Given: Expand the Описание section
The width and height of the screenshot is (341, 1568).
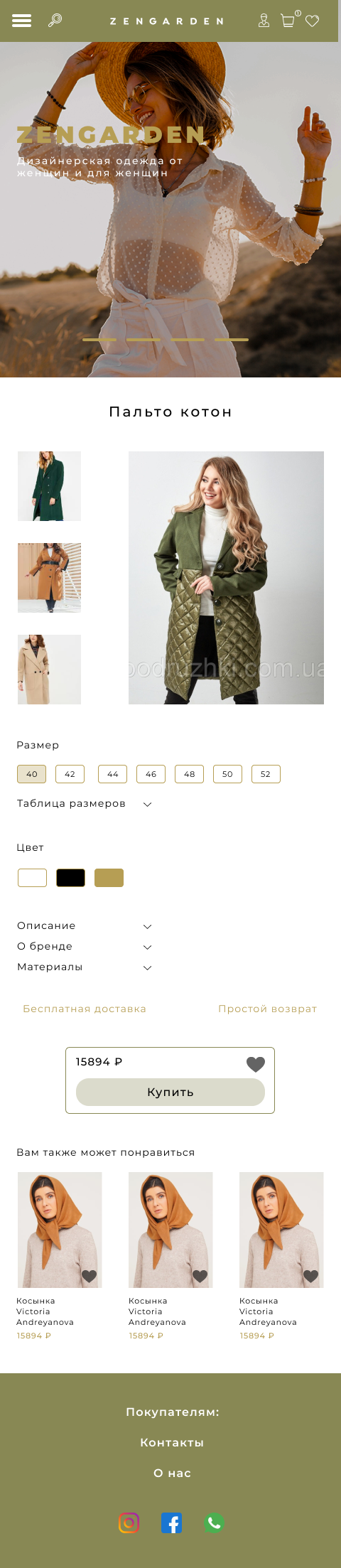Looking at the screenshot, I should 85,925.
